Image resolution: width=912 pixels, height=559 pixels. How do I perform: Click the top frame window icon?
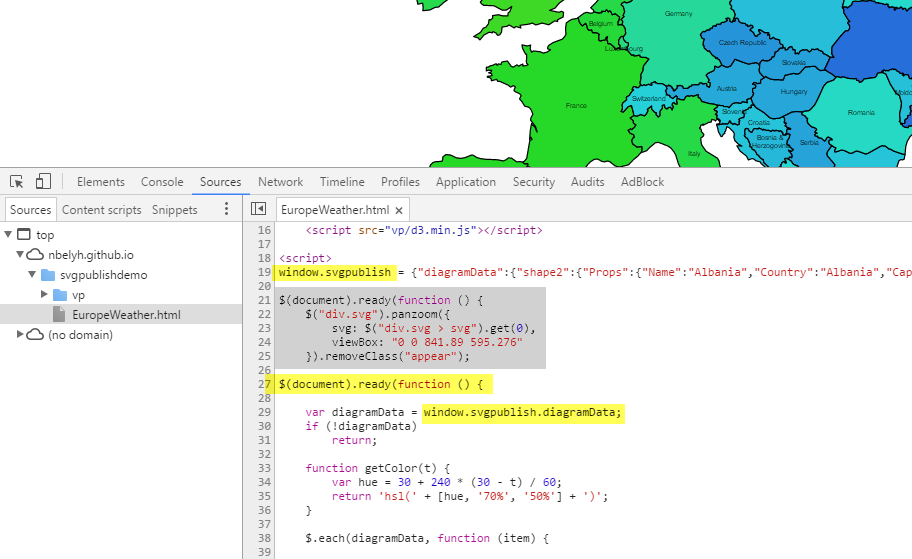[x=23, y=234]
